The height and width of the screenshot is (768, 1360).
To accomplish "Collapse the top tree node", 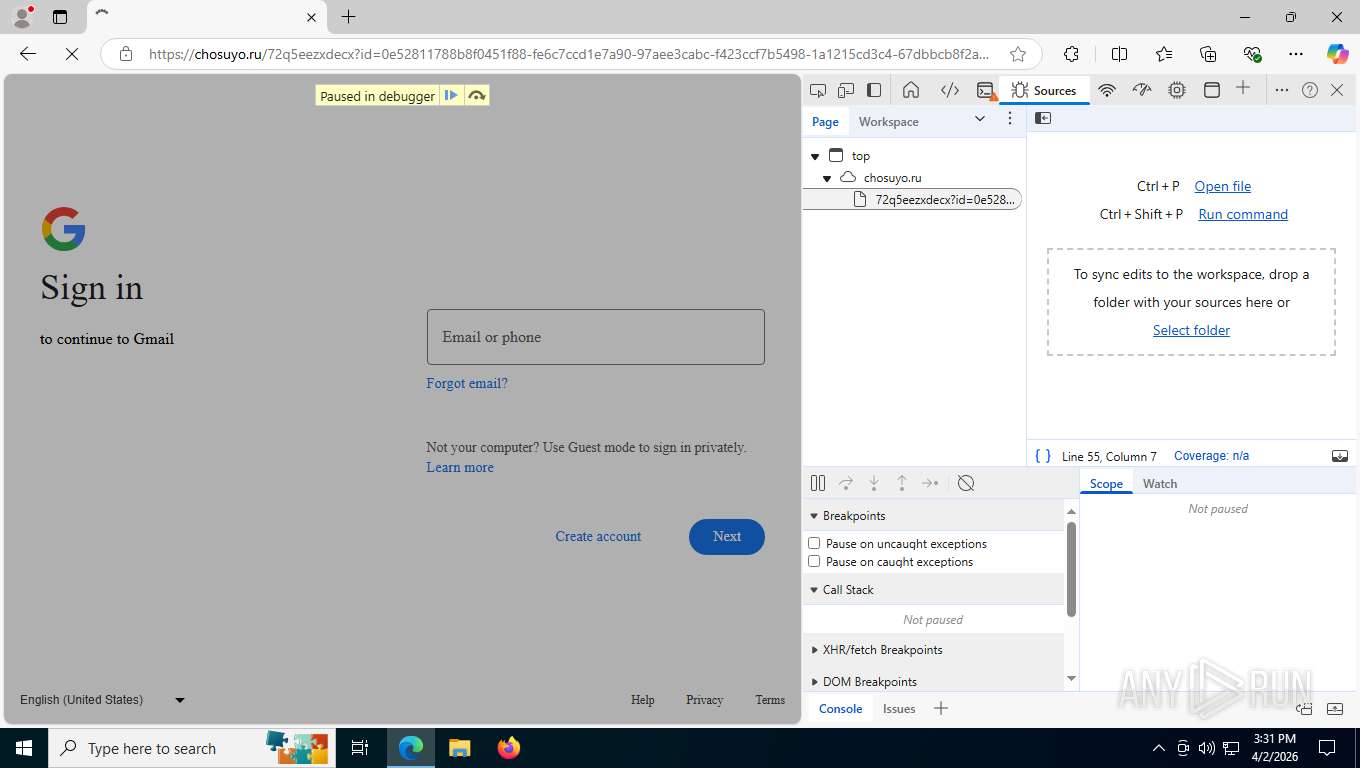I will tap(815, 156).
